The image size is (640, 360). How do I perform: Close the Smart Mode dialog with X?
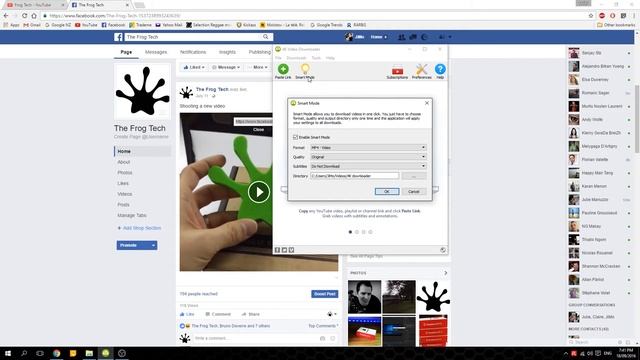[427, 103]
